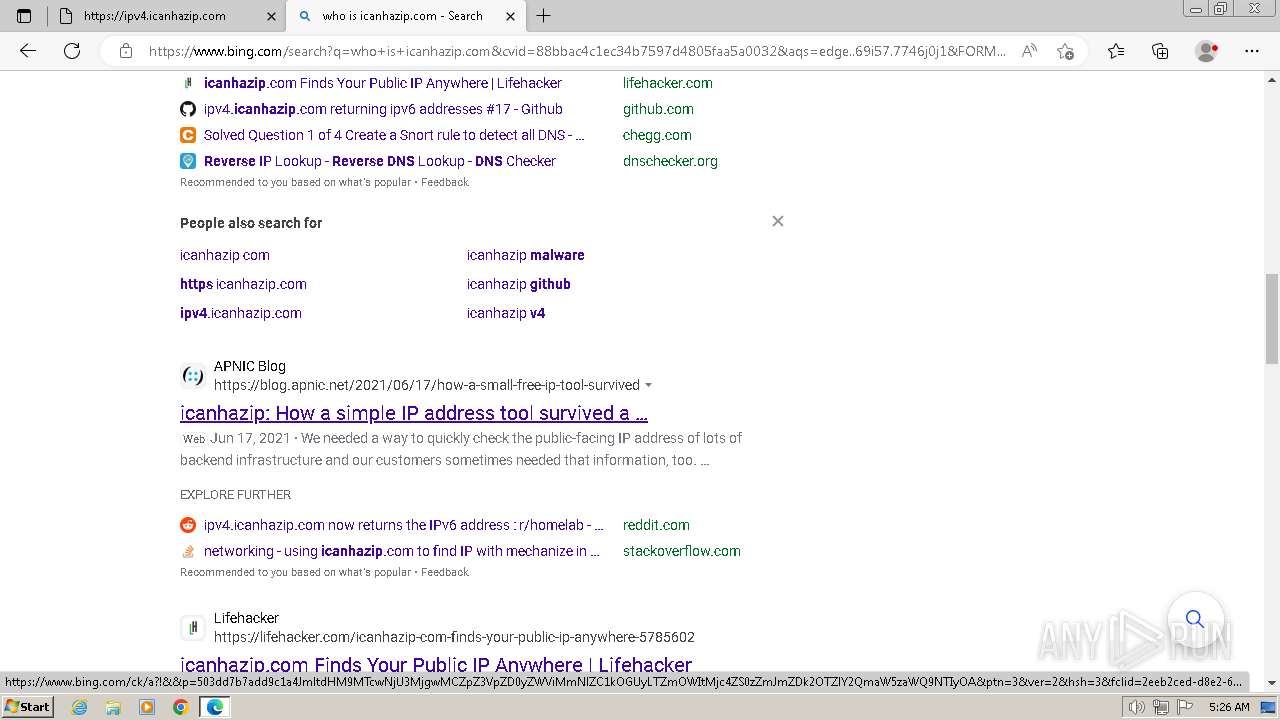Click the browser Back arrow
The width and height of the screenshot is (1280, 720).
coord(28,51)
